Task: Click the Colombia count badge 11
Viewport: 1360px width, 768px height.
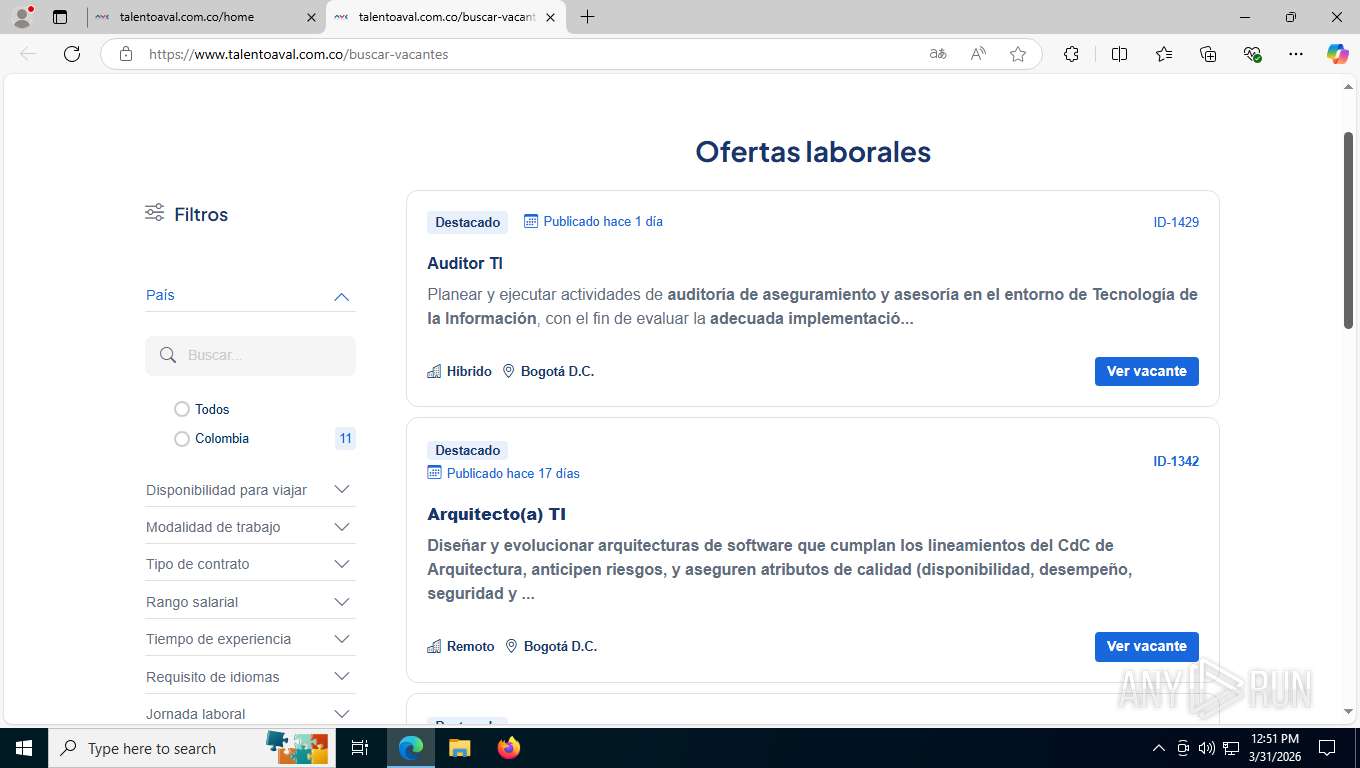Action: click(x=345, y=438)
